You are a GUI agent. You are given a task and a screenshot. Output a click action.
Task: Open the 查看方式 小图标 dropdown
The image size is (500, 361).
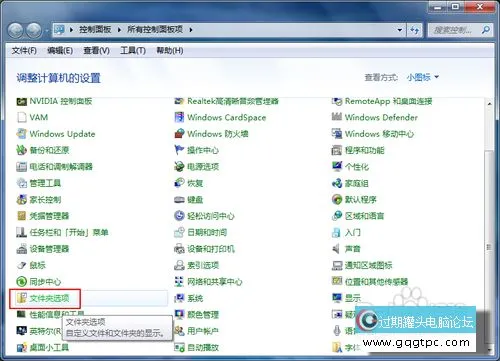pos(423,77)
